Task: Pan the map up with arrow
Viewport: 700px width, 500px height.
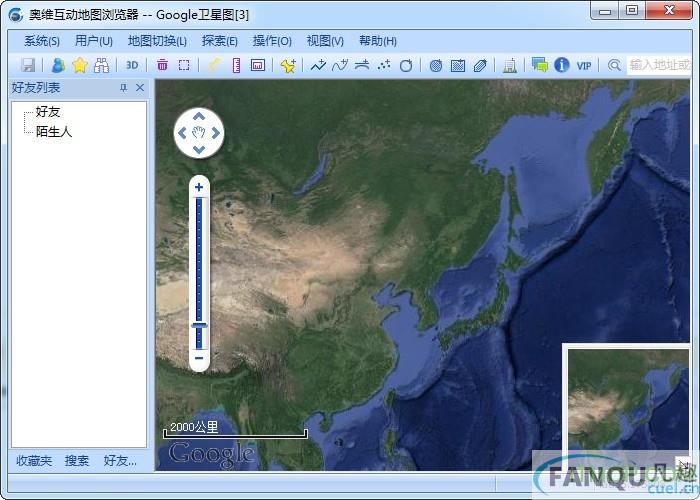Action: tap(199, 117)
